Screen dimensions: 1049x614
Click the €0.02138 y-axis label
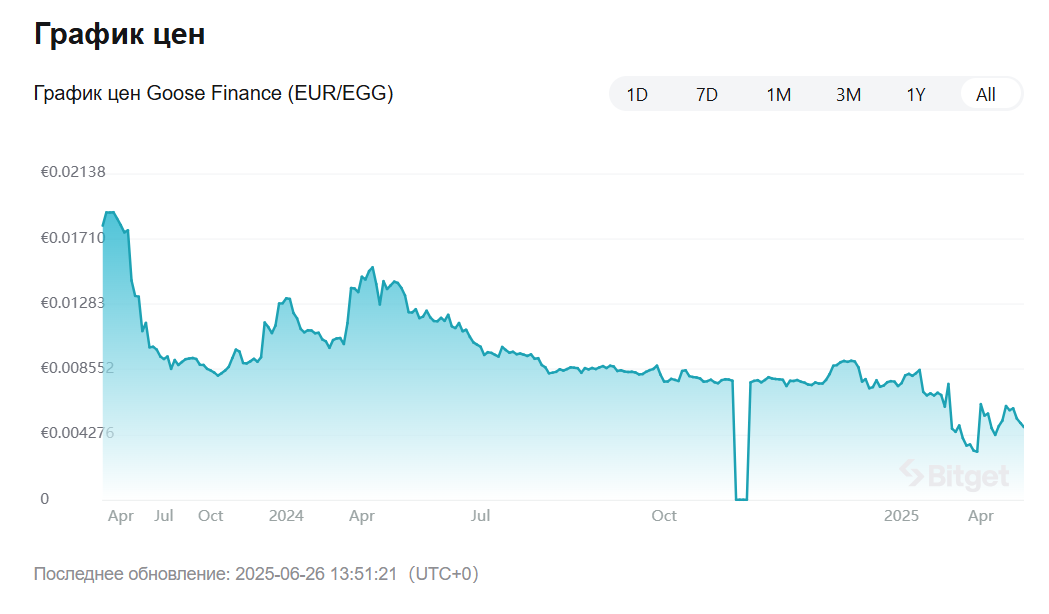[x=73, y=172]
